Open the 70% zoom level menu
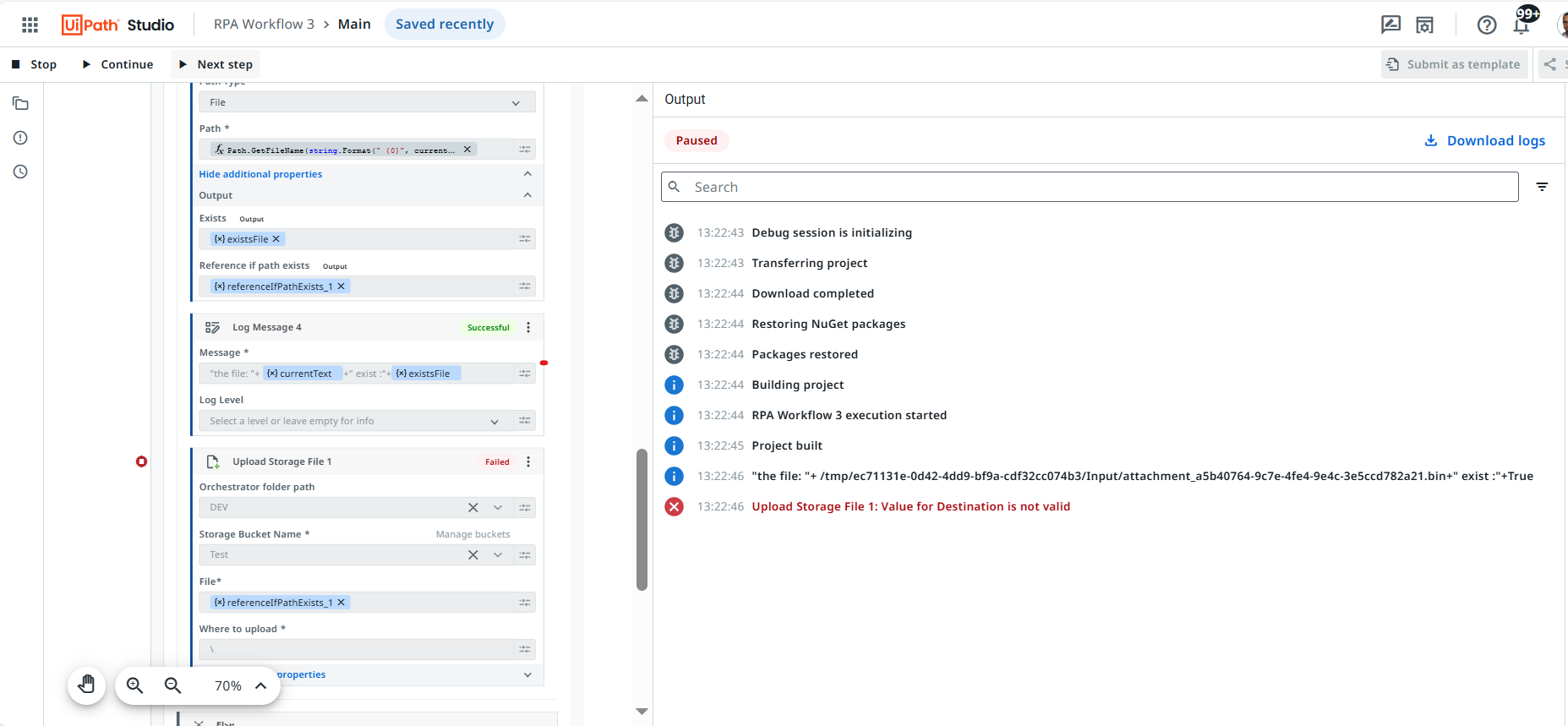 241,685
